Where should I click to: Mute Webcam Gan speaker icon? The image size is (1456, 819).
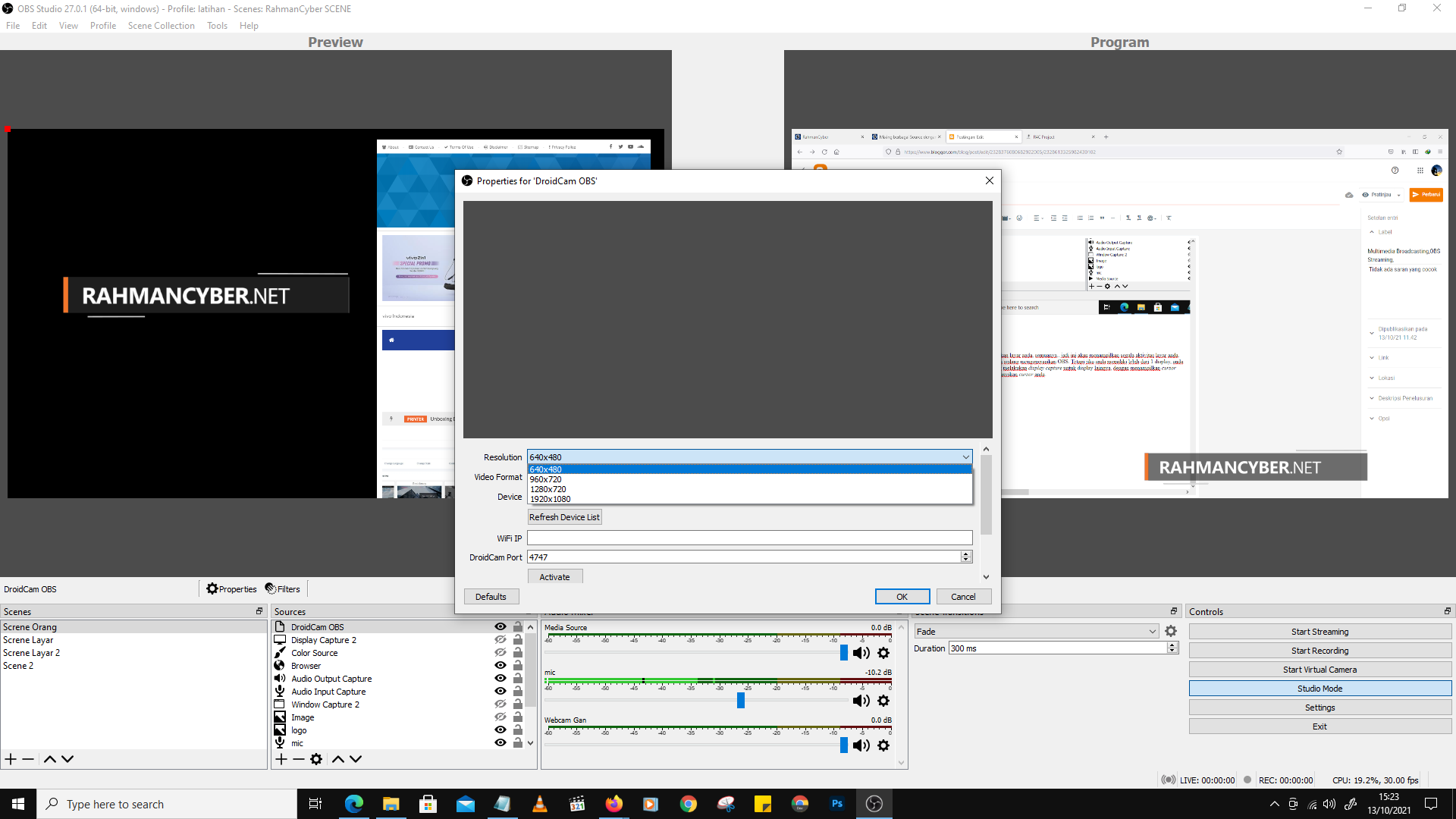coord(861,745)
